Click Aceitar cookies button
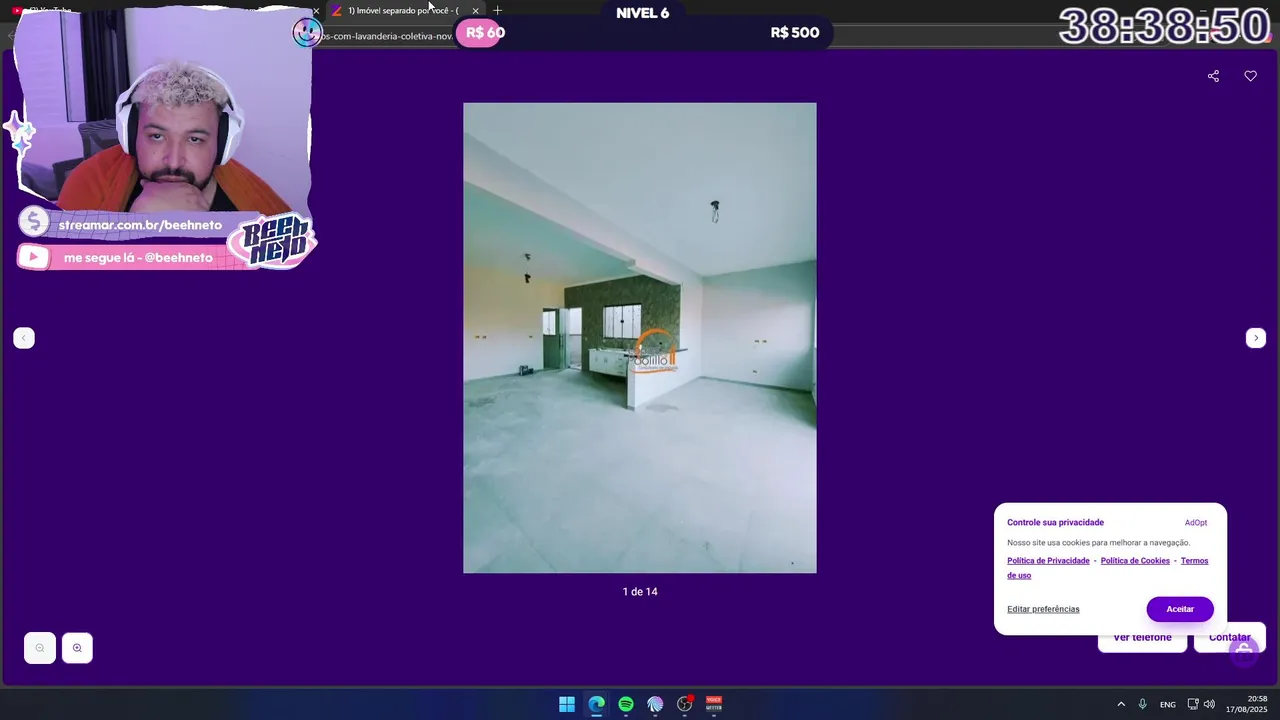 [1180, 609]
